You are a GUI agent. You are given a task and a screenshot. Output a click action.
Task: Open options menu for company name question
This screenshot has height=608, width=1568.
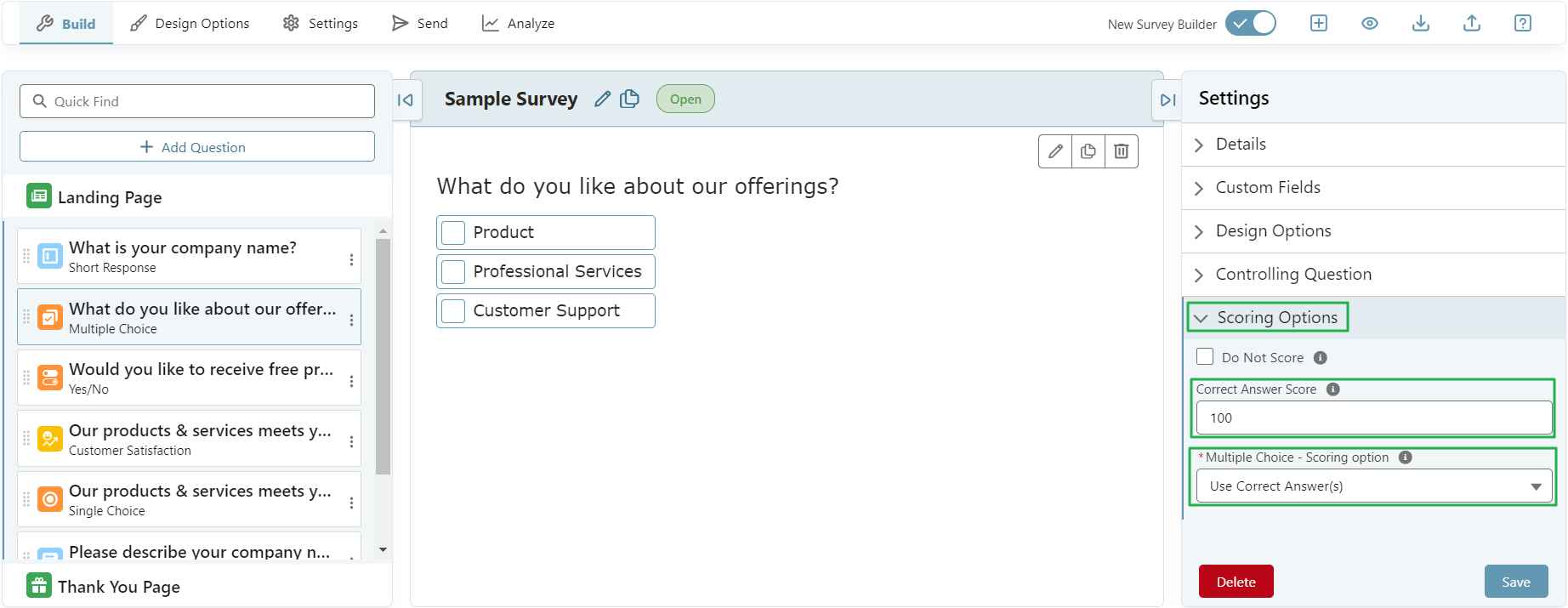tap(351, 259)
